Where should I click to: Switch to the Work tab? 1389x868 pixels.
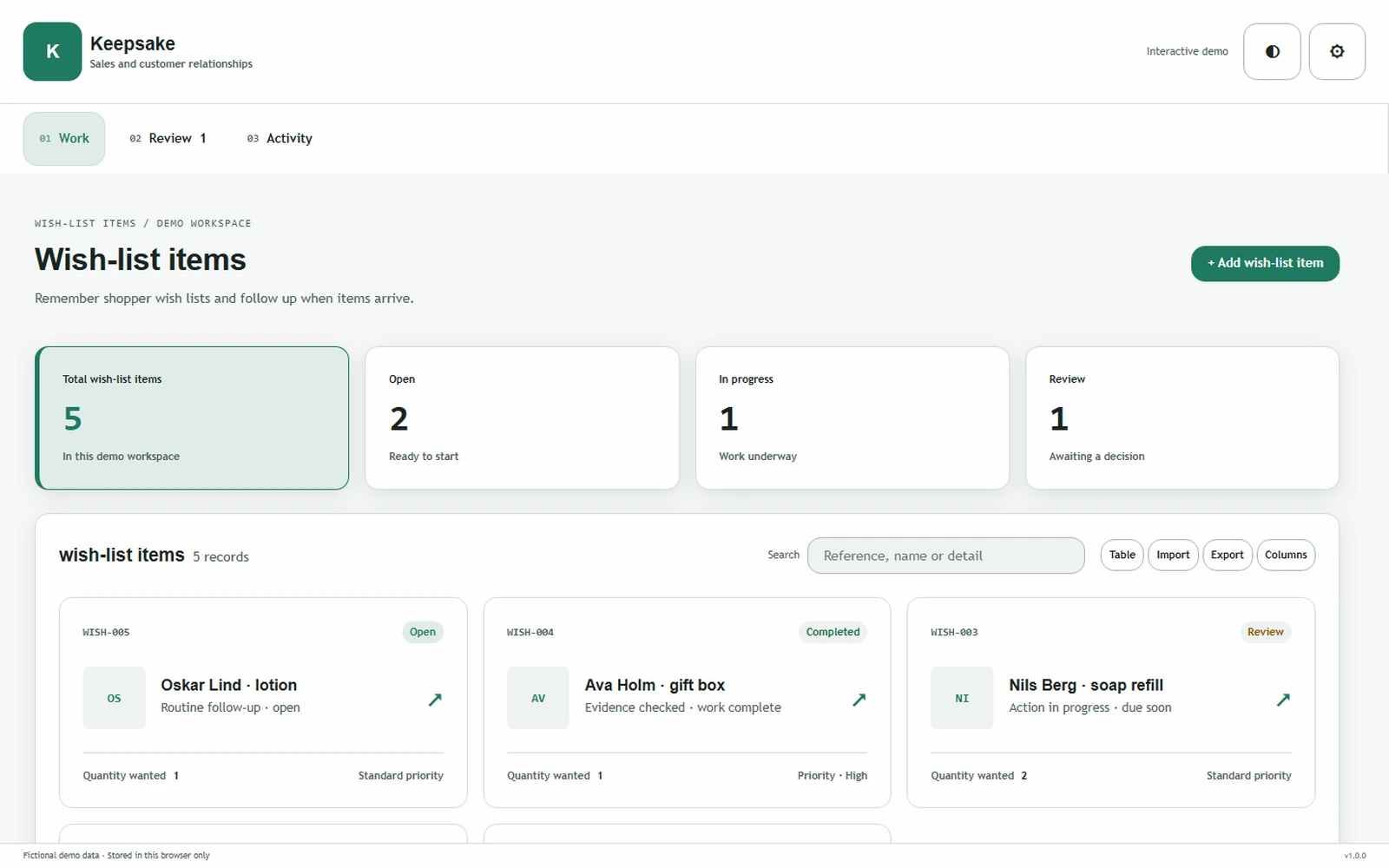(x=64, y=139)
